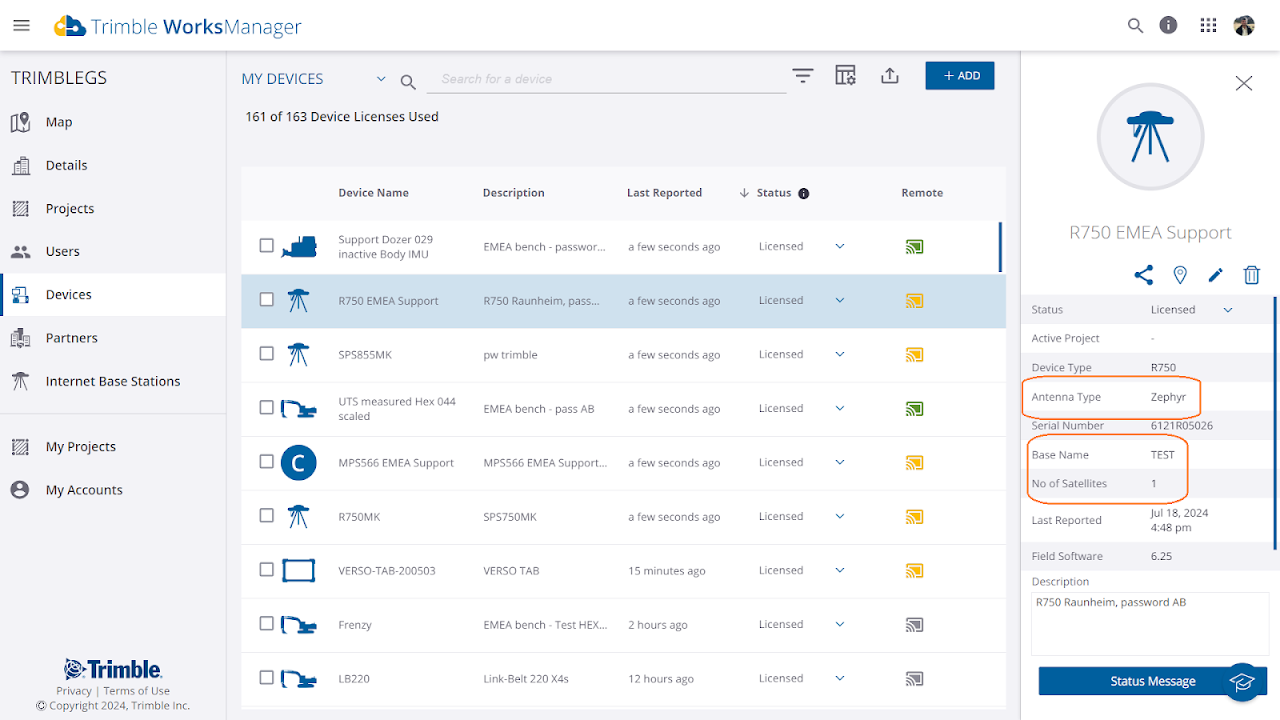Image resolution: width=1280 pixels, height=720 pixels.
Task: Check the MPS566 EMEA Support checkbox
Action: coord(267,461)
